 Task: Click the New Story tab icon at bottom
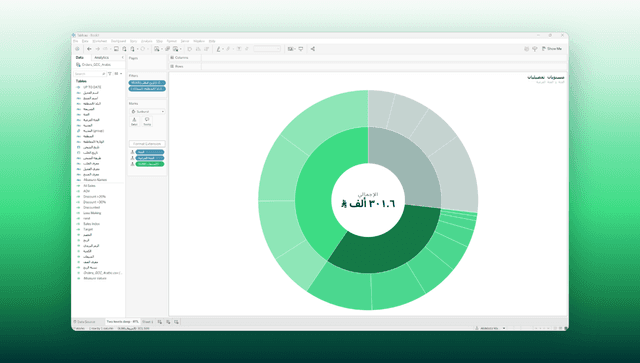click(176, 322)
